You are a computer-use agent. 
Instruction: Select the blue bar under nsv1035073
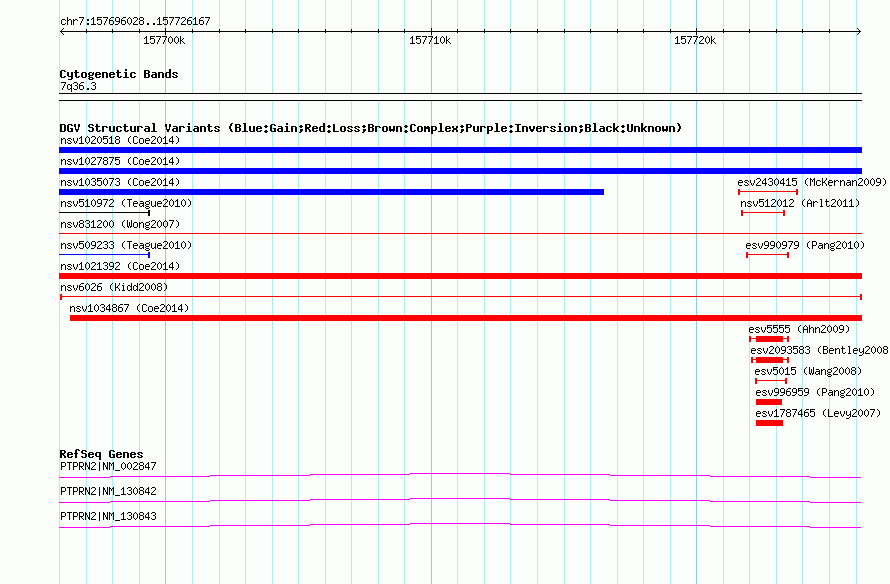coord(331,192)
